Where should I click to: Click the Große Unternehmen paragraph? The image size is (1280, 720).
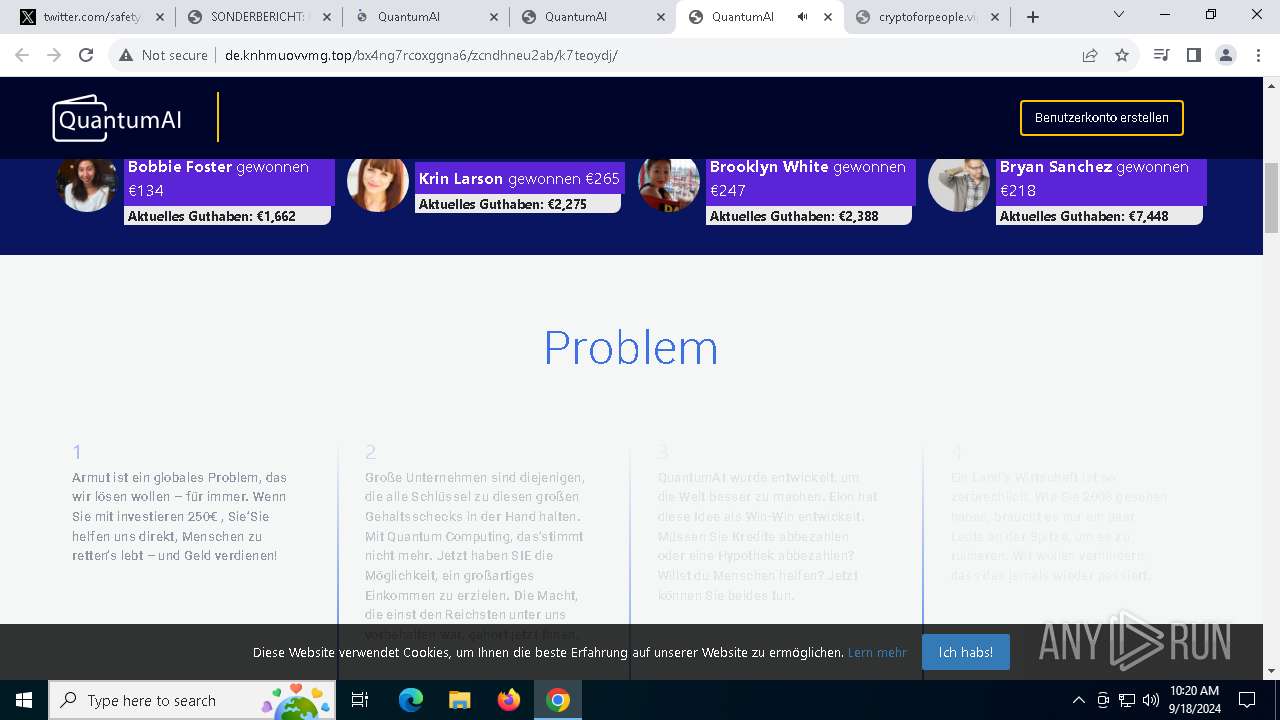pyautogui.click(x=475, y=556)
